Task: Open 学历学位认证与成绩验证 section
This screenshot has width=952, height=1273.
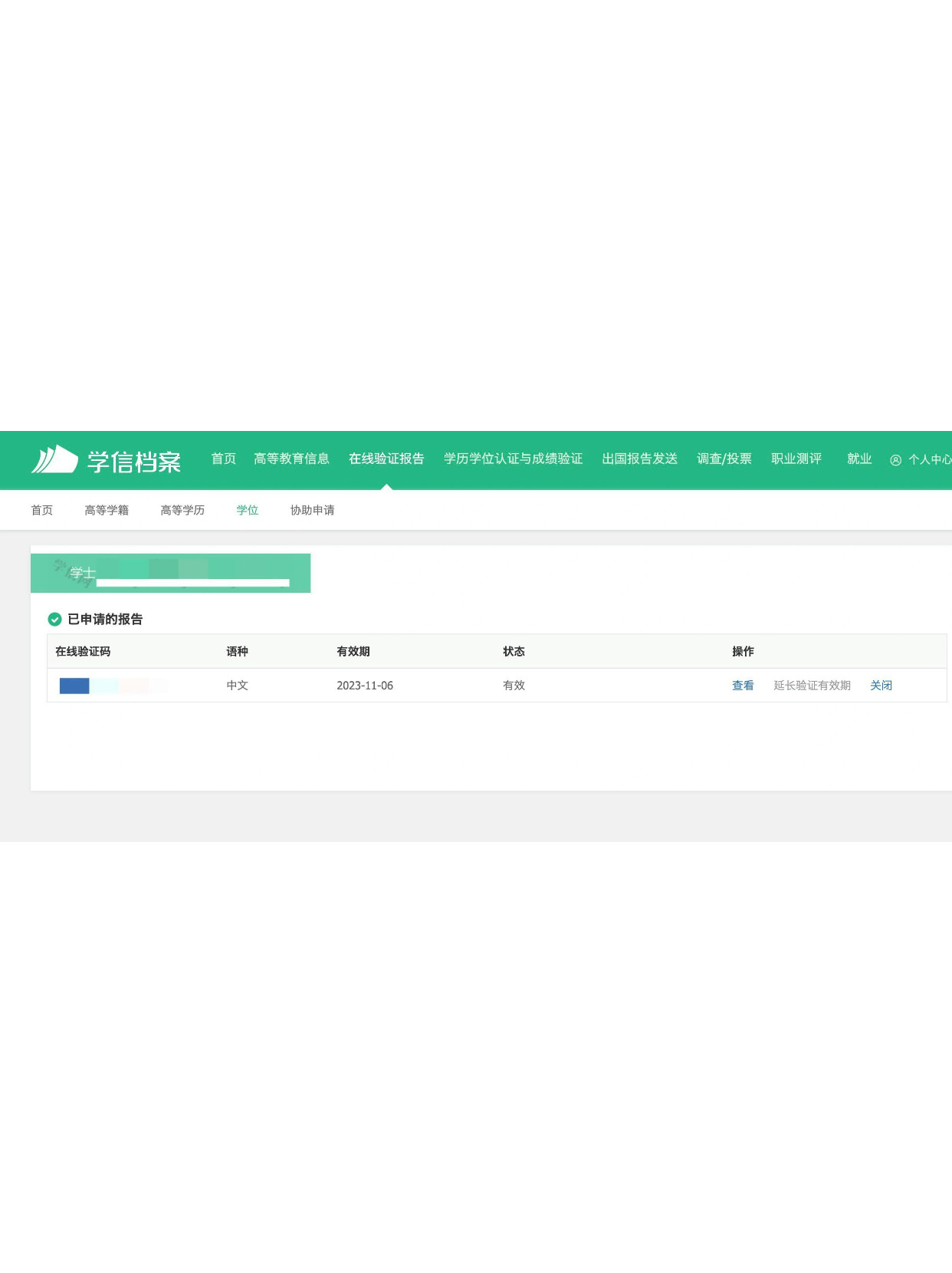Action: tap(513, 459)
